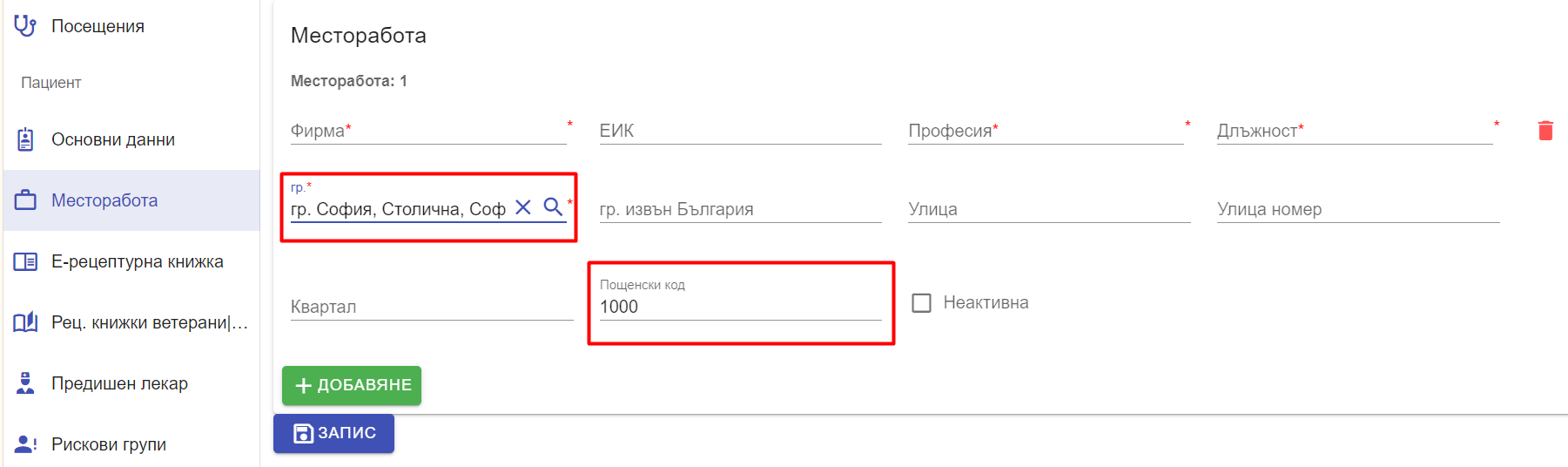Focus the Професия field
Viewport: 1568px width, 467px height.
pyautogui.click(x=1046, y=131)
